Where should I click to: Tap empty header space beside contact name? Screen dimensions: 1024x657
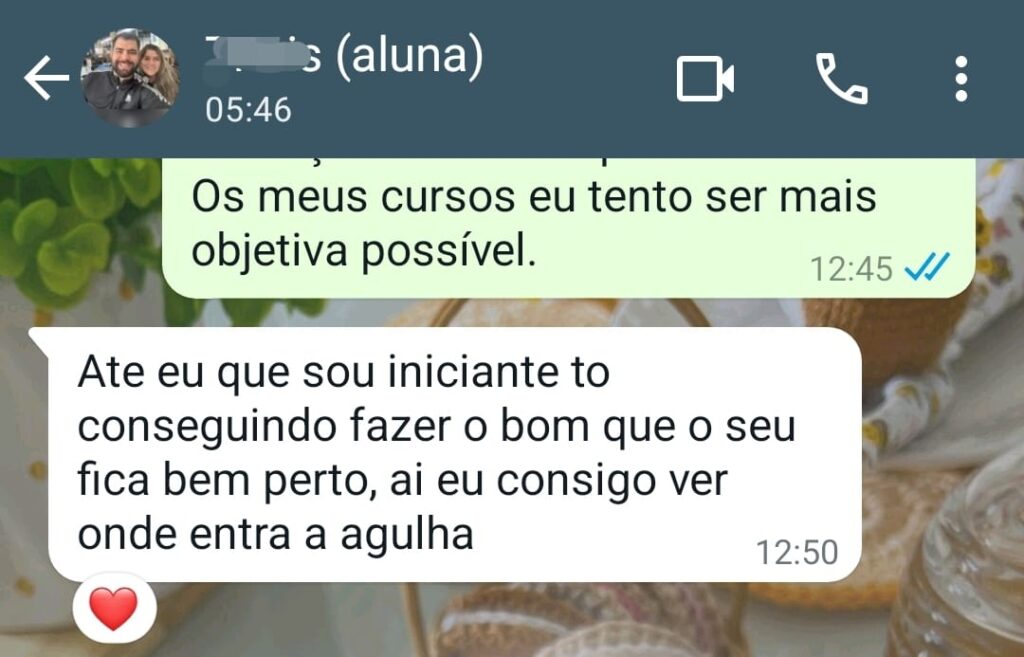[x=581, y=78]
